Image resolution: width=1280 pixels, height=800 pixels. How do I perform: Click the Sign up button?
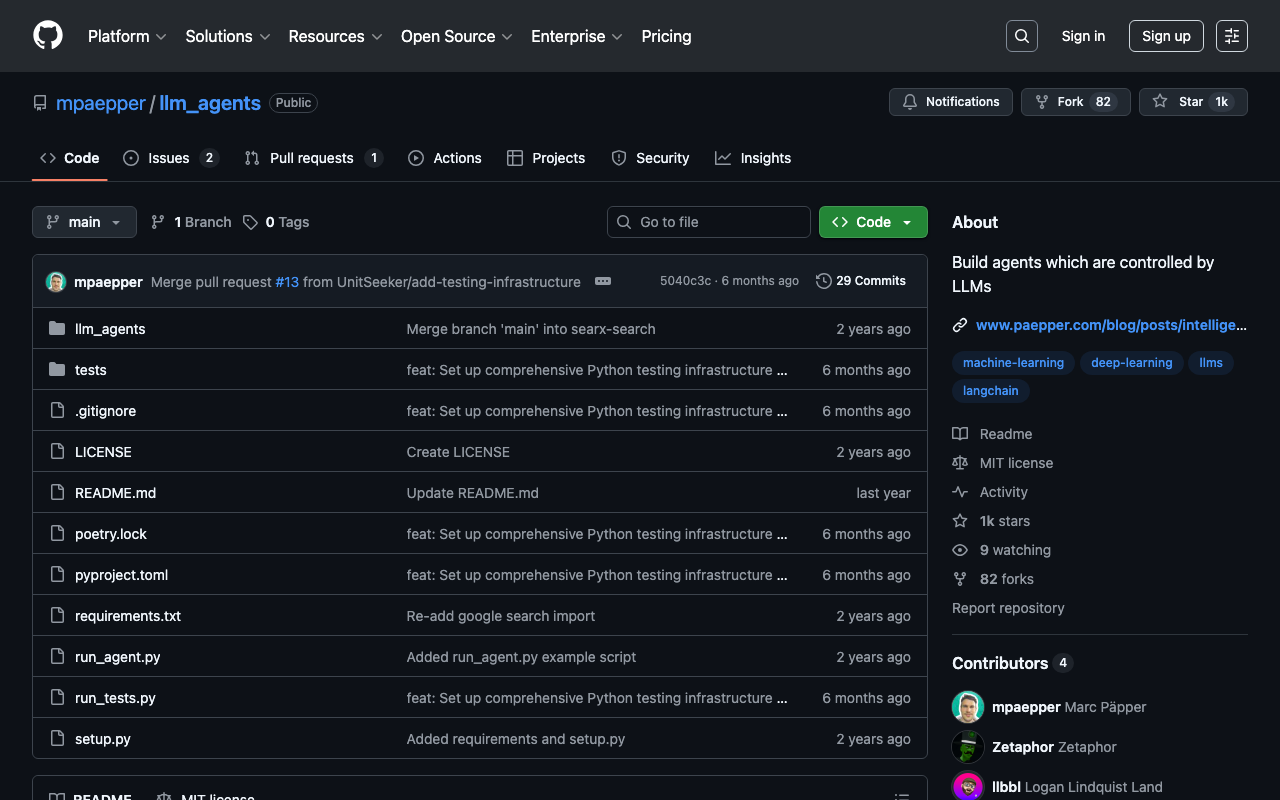click(x=1166, y=36)
